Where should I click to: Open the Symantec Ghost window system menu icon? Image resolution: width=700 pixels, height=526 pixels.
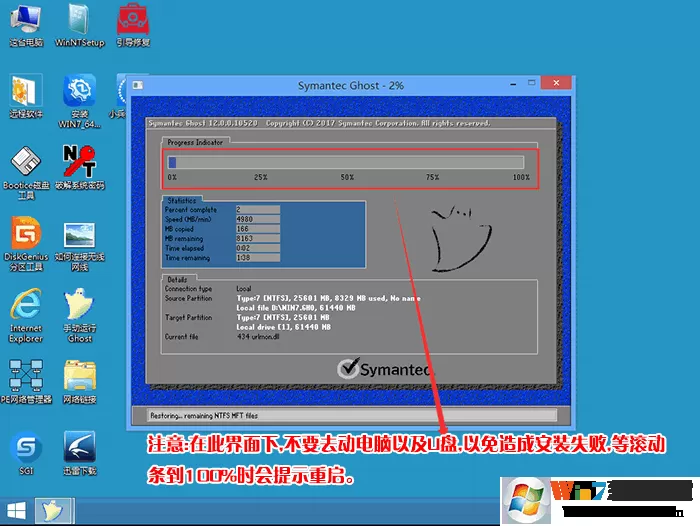(x=138, y=85)
